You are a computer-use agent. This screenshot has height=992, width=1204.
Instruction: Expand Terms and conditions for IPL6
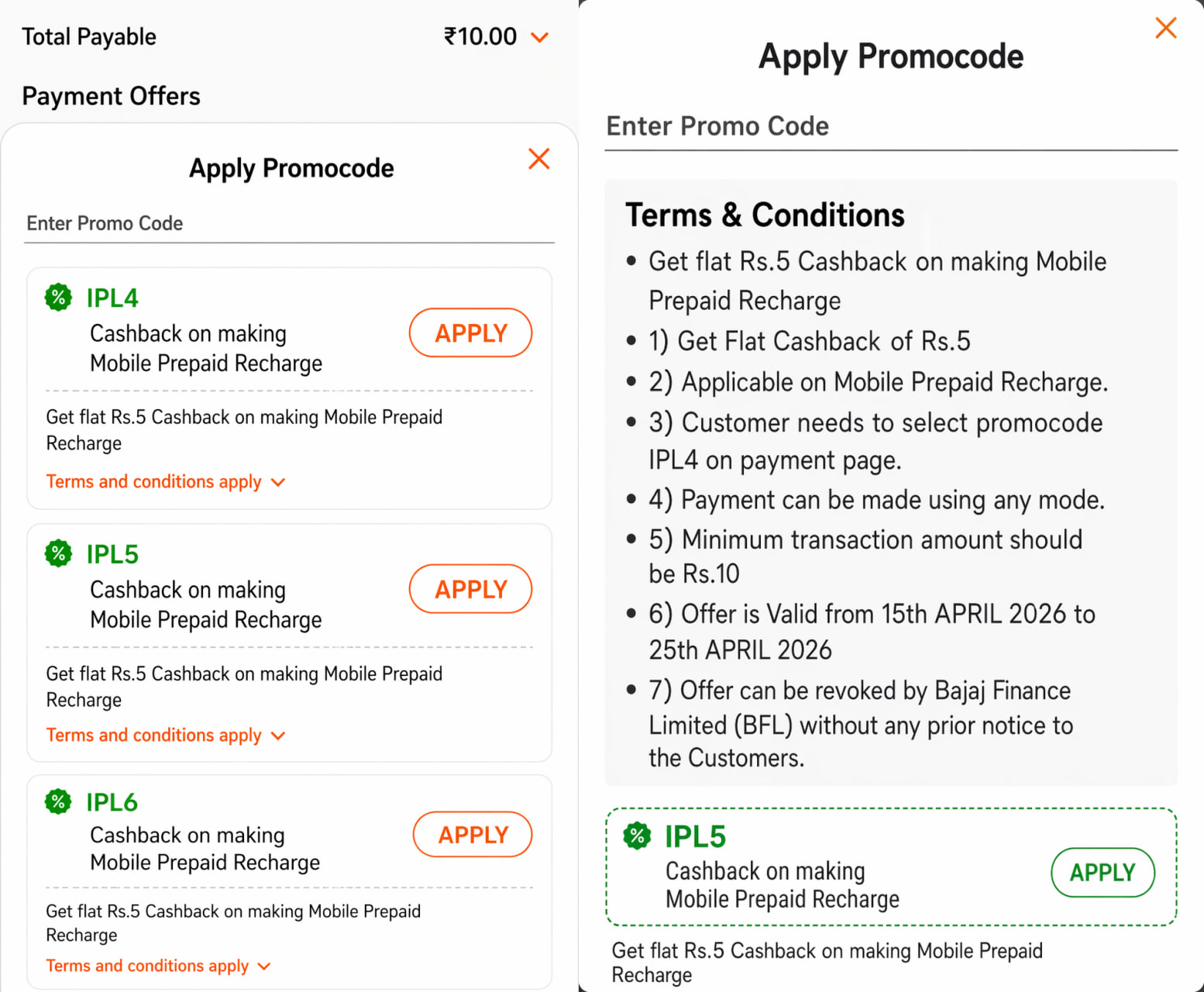pyautogui.click(x=158, y=965)
